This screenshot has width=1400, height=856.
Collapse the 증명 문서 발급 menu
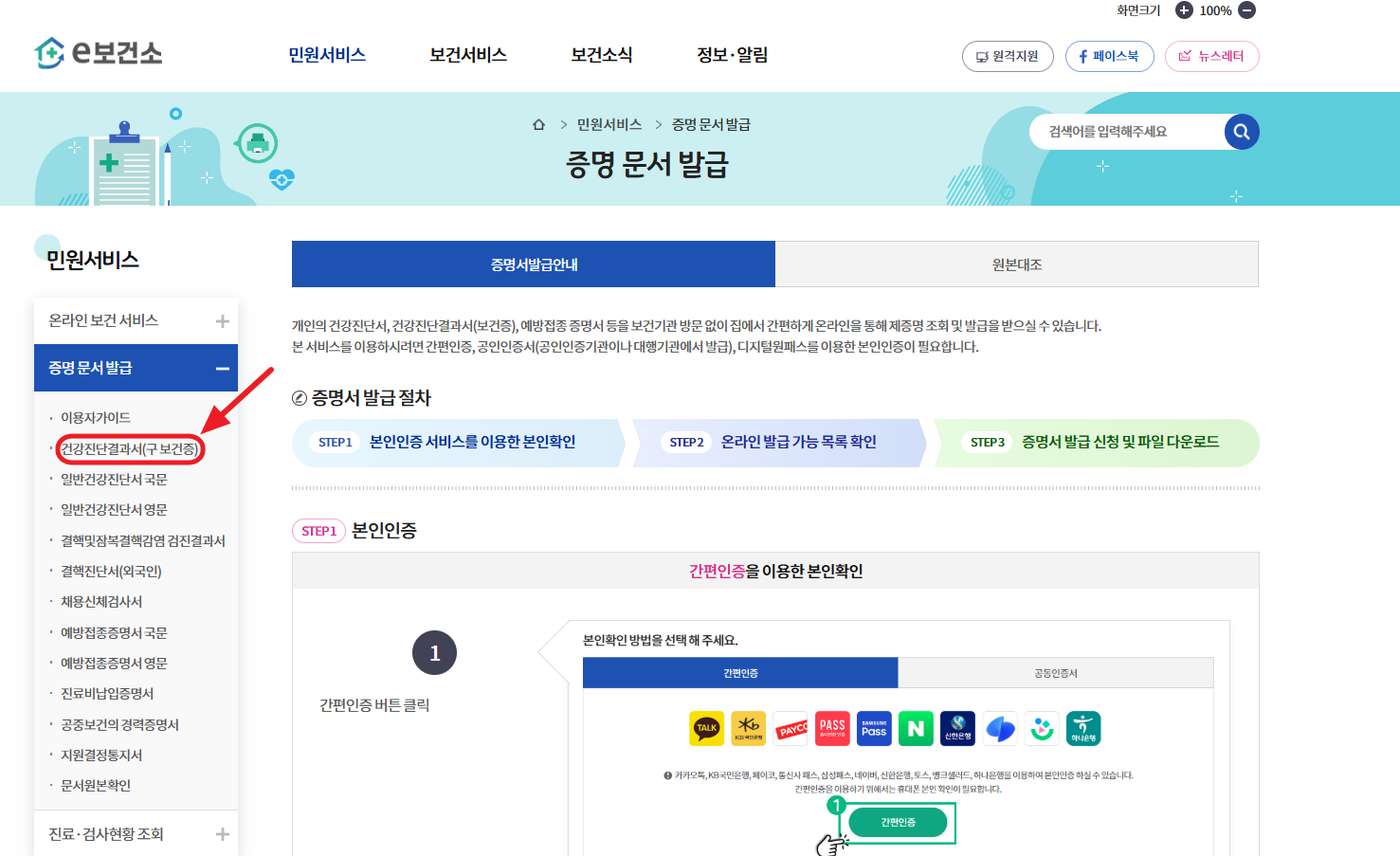click(x=222, y=368)
